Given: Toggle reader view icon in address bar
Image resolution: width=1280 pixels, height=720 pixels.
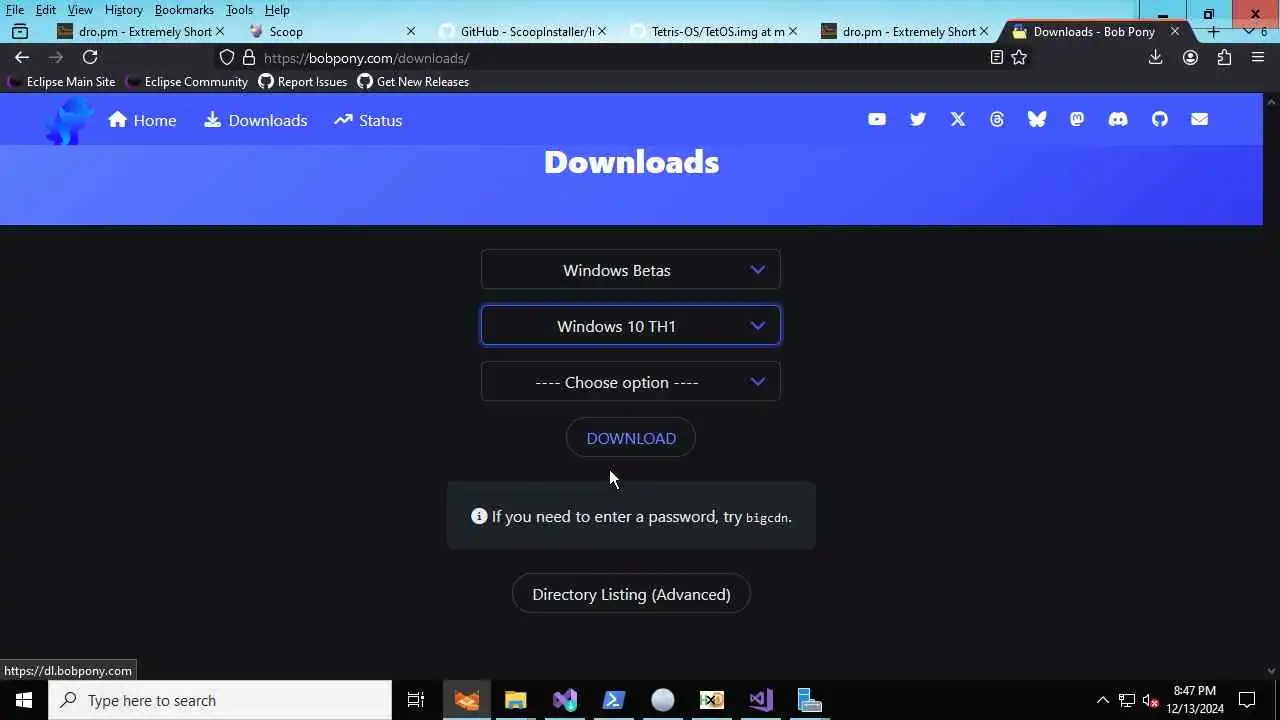Looking at the screenshot, I should pyautogui.click(x=996, y=58).
